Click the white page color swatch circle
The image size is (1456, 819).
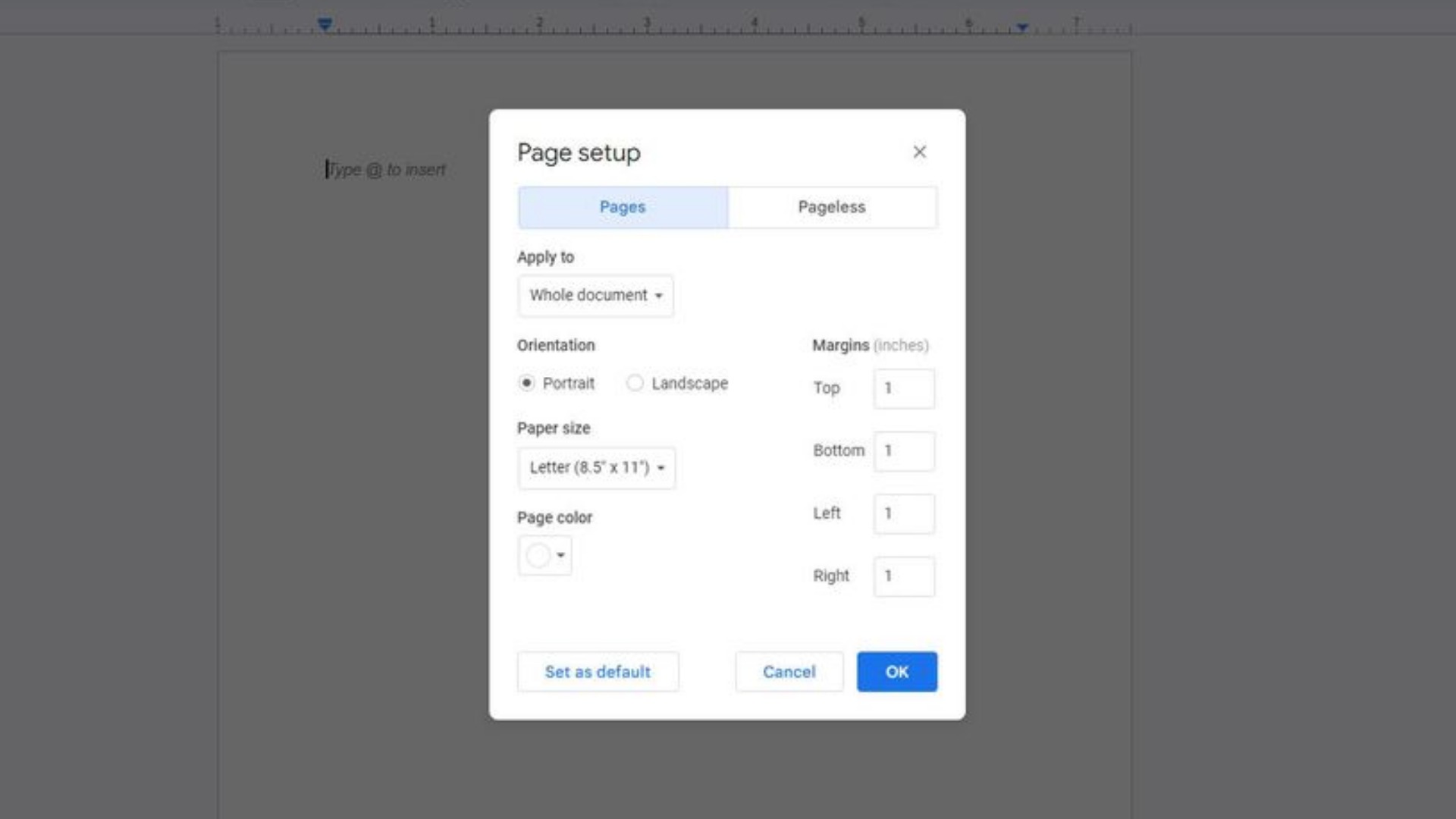tap(538, 555)
